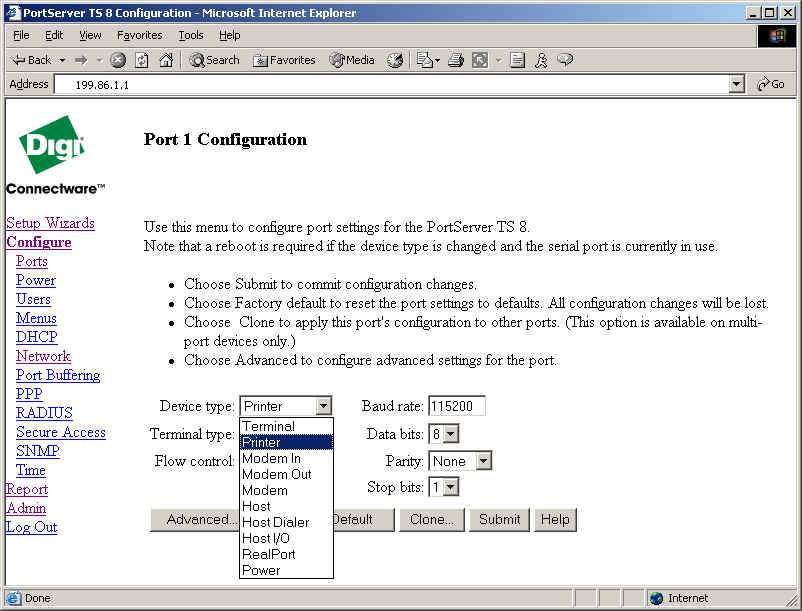Open the Port Buffering link
The image size is (802, 611).
point(58,375)
